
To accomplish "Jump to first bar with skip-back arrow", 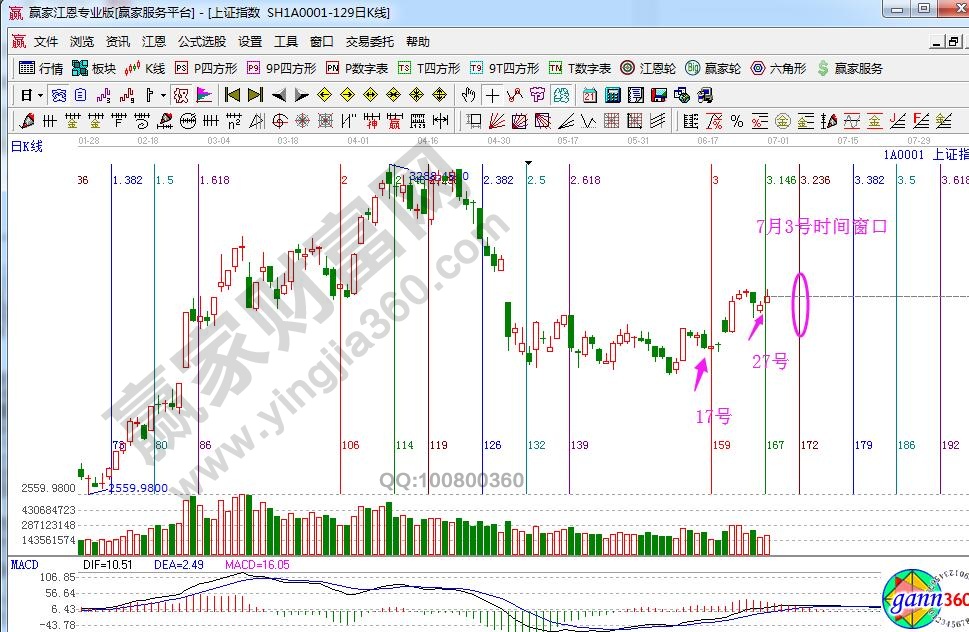I will [232, 96].
